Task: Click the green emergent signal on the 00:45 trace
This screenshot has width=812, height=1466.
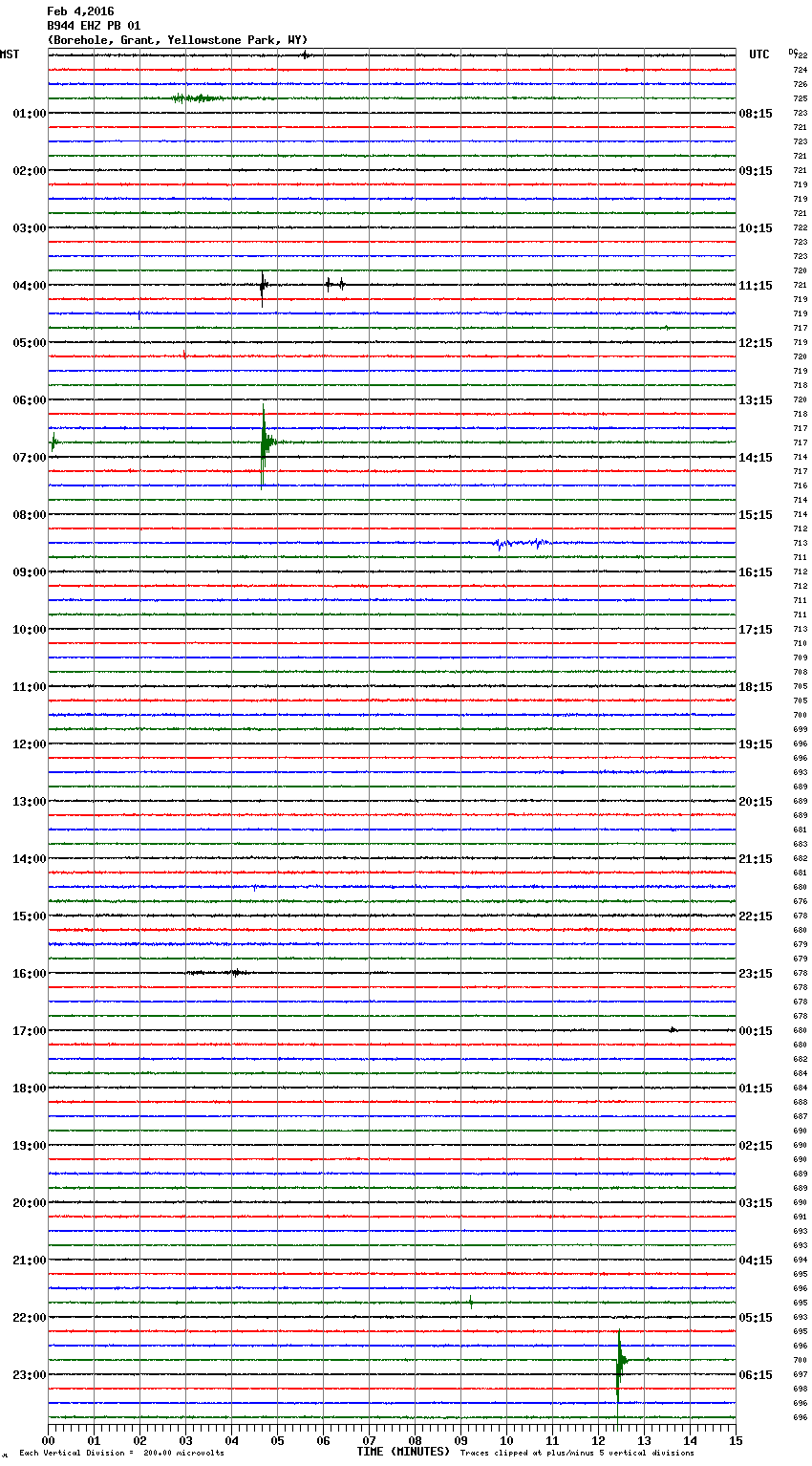Action: pyautogui.click(x=201, y=98)
